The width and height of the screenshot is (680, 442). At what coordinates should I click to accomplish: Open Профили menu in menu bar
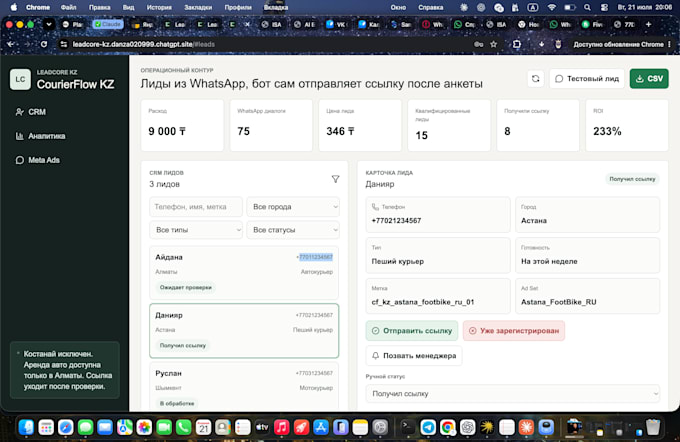click(x=238, y=7)
